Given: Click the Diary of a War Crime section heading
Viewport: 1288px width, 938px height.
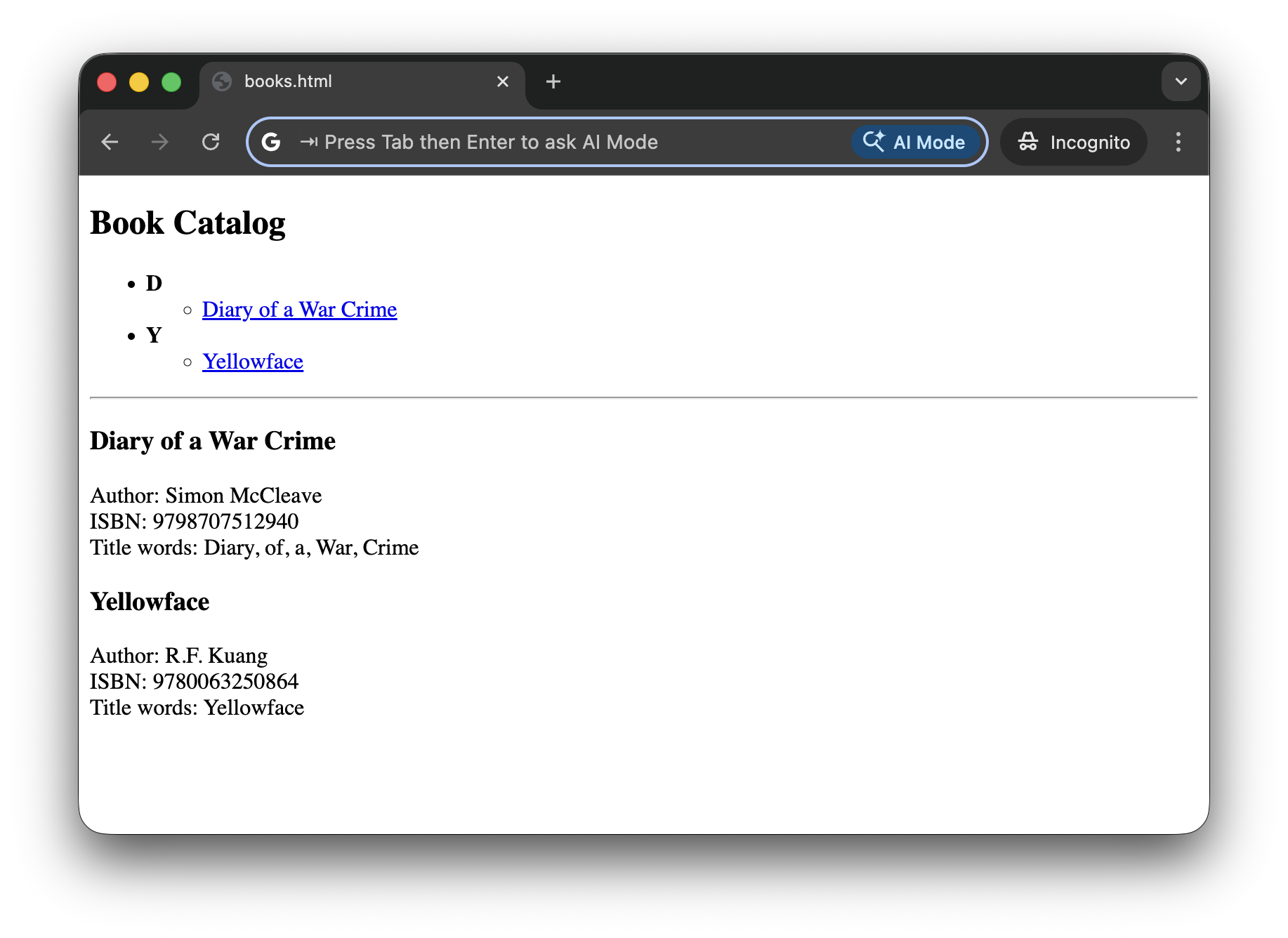Looking at the screenshot, I should point(213,441).
